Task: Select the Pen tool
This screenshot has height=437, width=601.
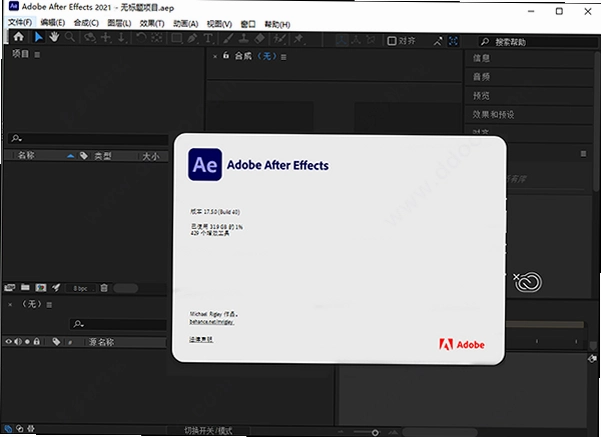Action: [192, 38]
